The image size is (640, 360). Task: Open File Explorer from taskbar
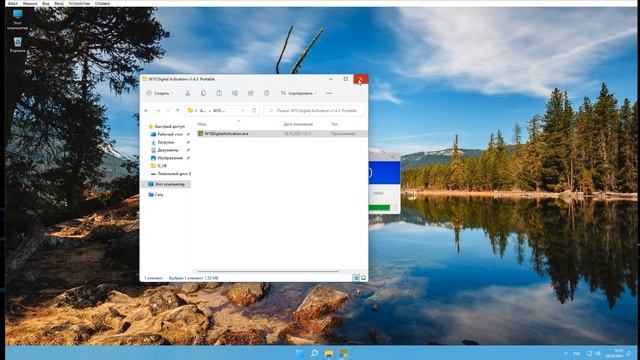329,353
